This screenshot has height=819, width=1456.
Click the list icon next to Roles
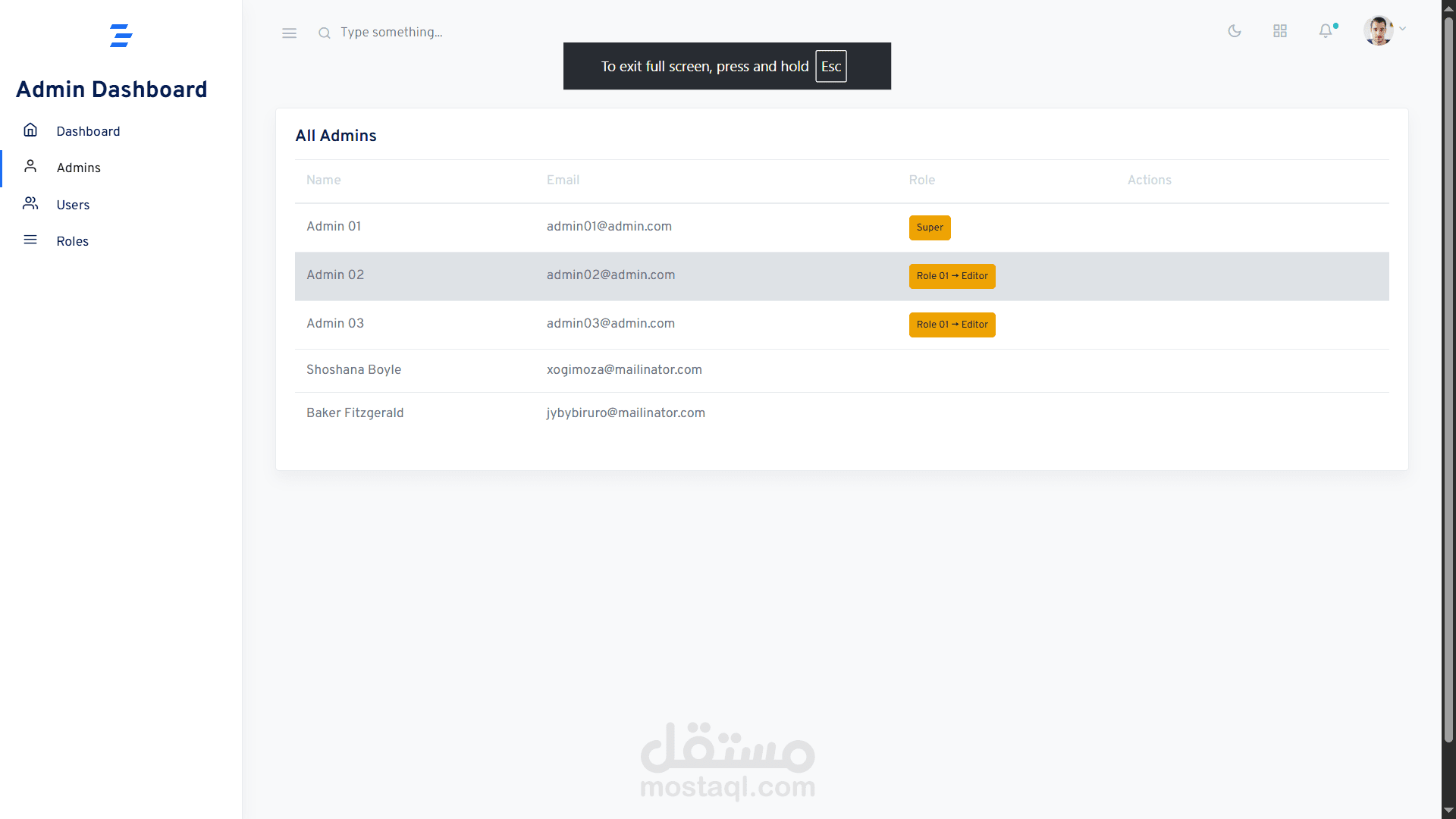click(x=30, y=240)
